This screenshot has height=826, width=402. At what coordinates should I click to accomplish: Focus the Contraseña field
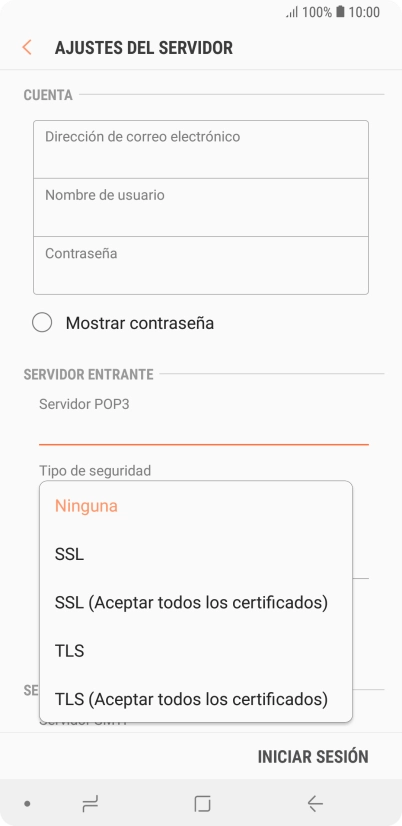[201, 266]
